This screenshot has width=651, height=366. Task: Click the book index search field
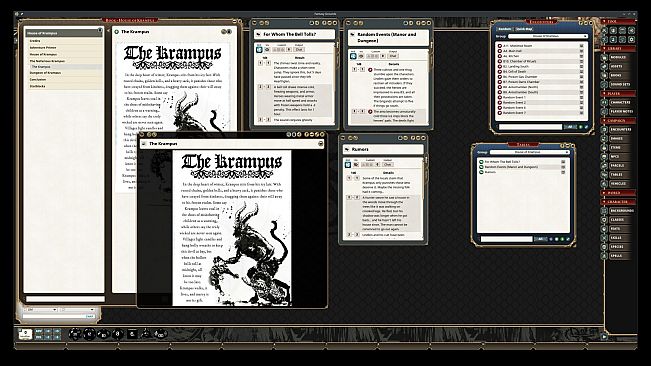tap(65, 299)
